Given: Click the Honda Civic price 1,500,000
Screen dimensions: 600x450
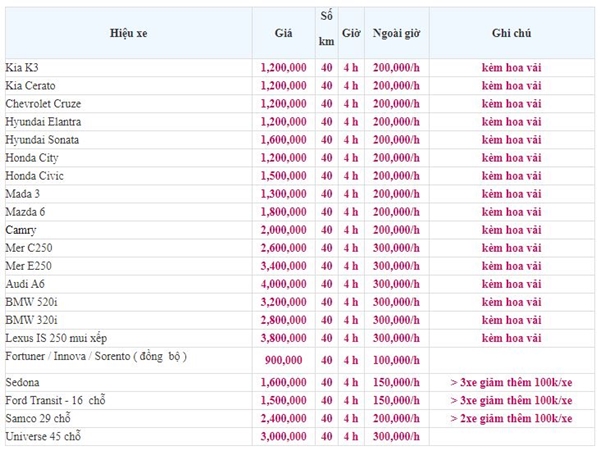Looking at the screenshot, I should coord(284,176).
